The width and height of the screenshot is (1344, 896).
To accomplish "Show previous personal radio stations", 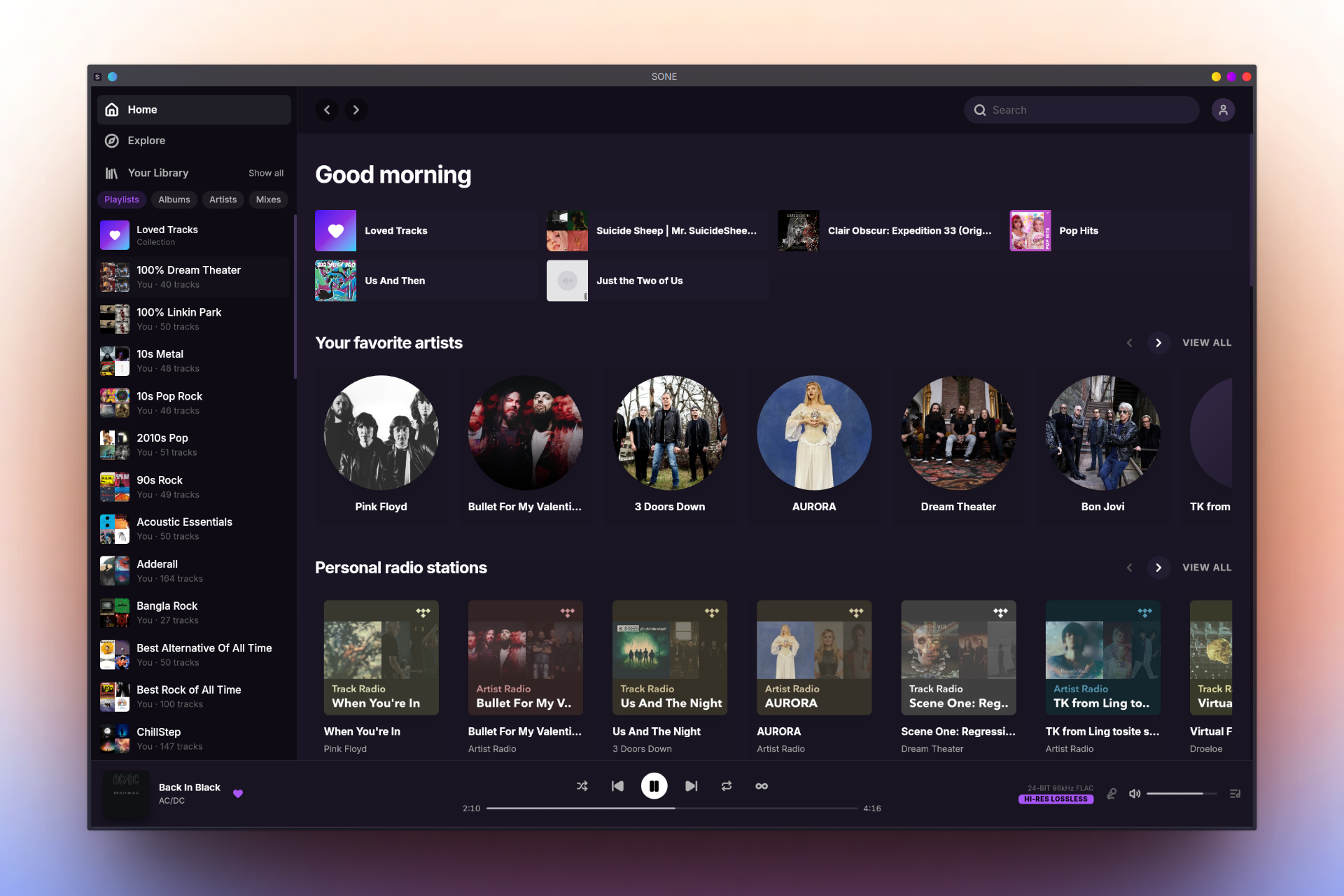I will click(1129, 568).
